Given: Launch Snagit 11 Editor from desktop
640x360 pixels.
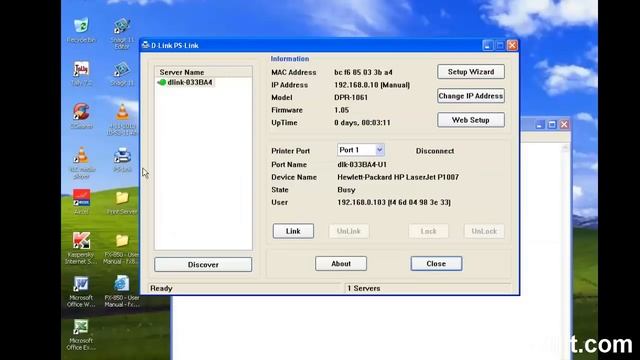Looking at the screenshot, I should [x=122, y=33].
